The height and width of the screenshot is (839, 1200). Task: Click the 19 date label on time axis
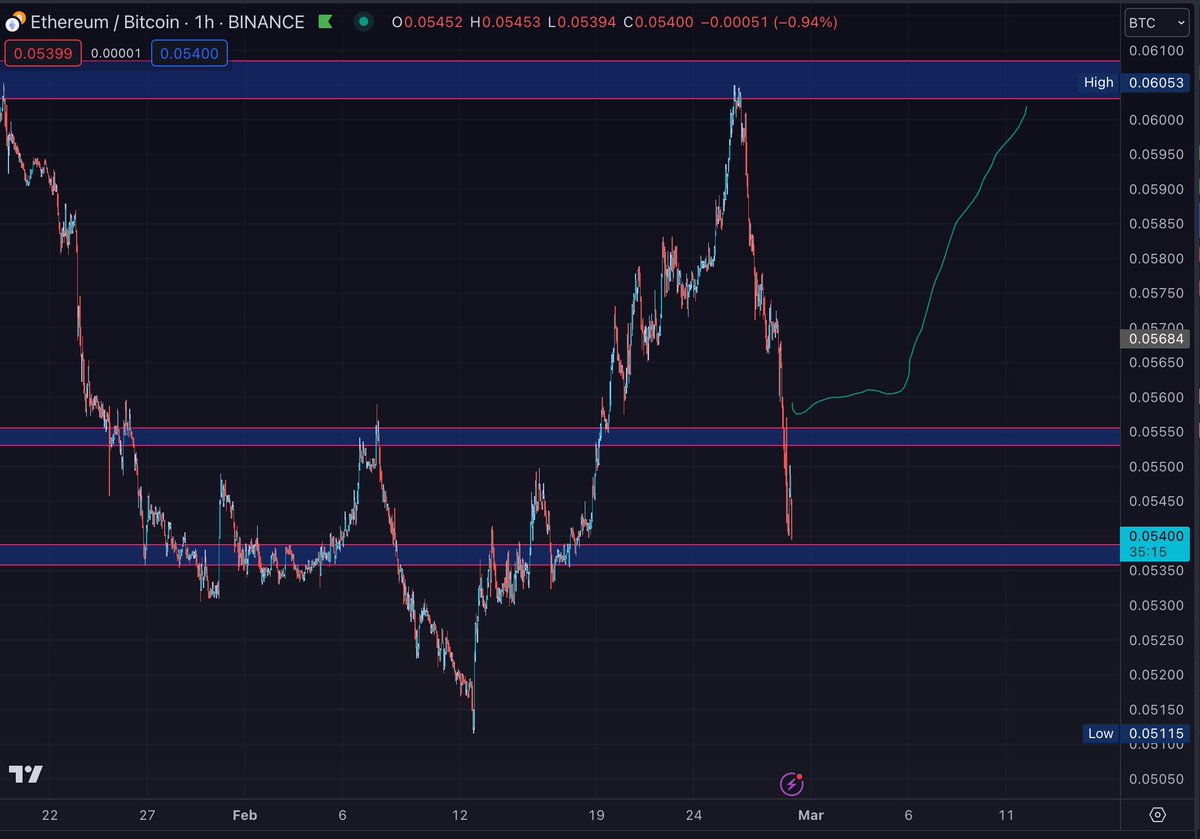point(596,814)
